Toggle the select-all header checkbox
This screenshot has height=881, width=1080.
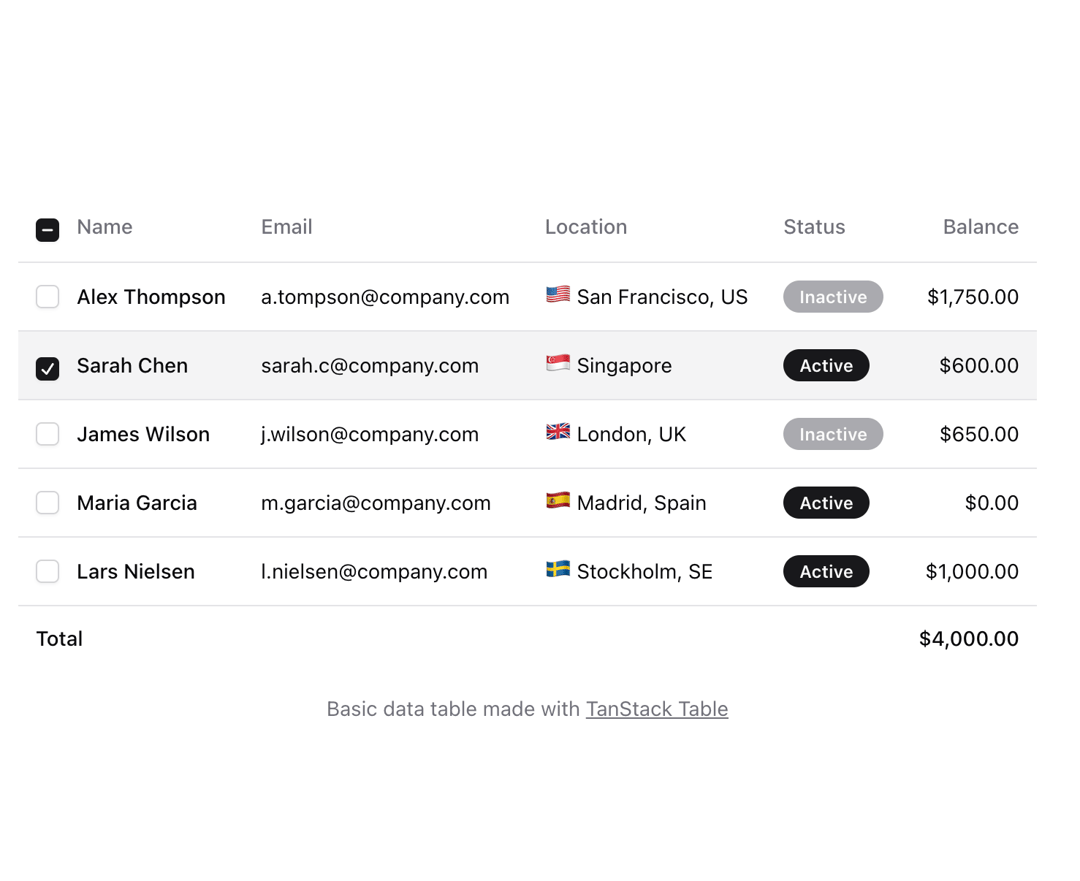[48, 230]
